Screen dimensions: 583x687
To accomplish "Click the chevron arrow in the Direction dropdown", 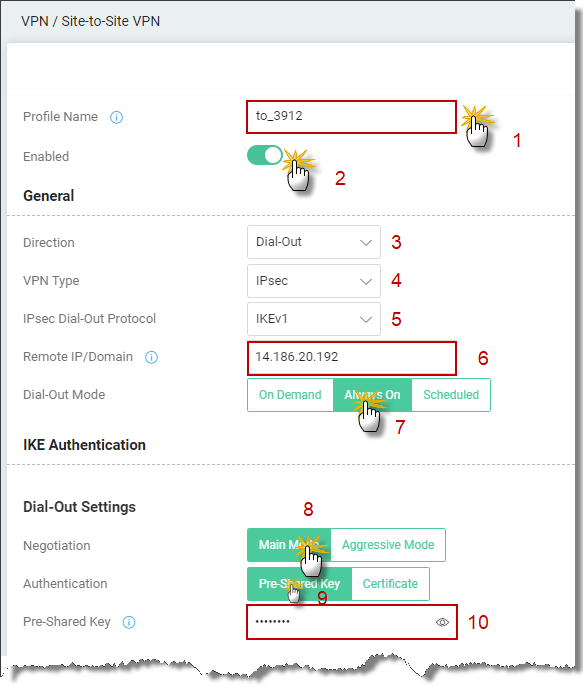I will point(366,242).
